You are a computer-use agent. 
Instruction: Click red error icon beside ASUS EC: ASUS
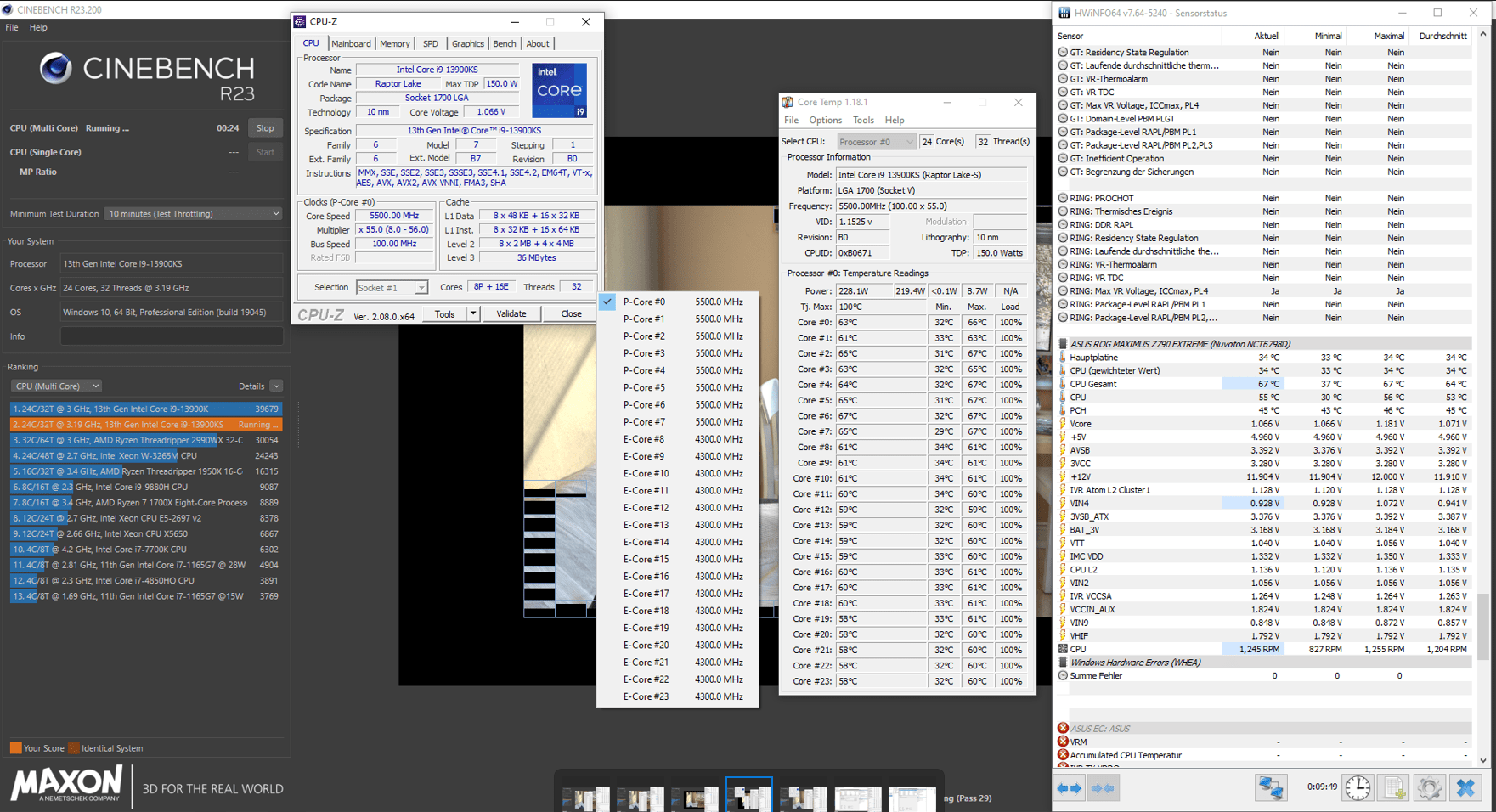1063,728
